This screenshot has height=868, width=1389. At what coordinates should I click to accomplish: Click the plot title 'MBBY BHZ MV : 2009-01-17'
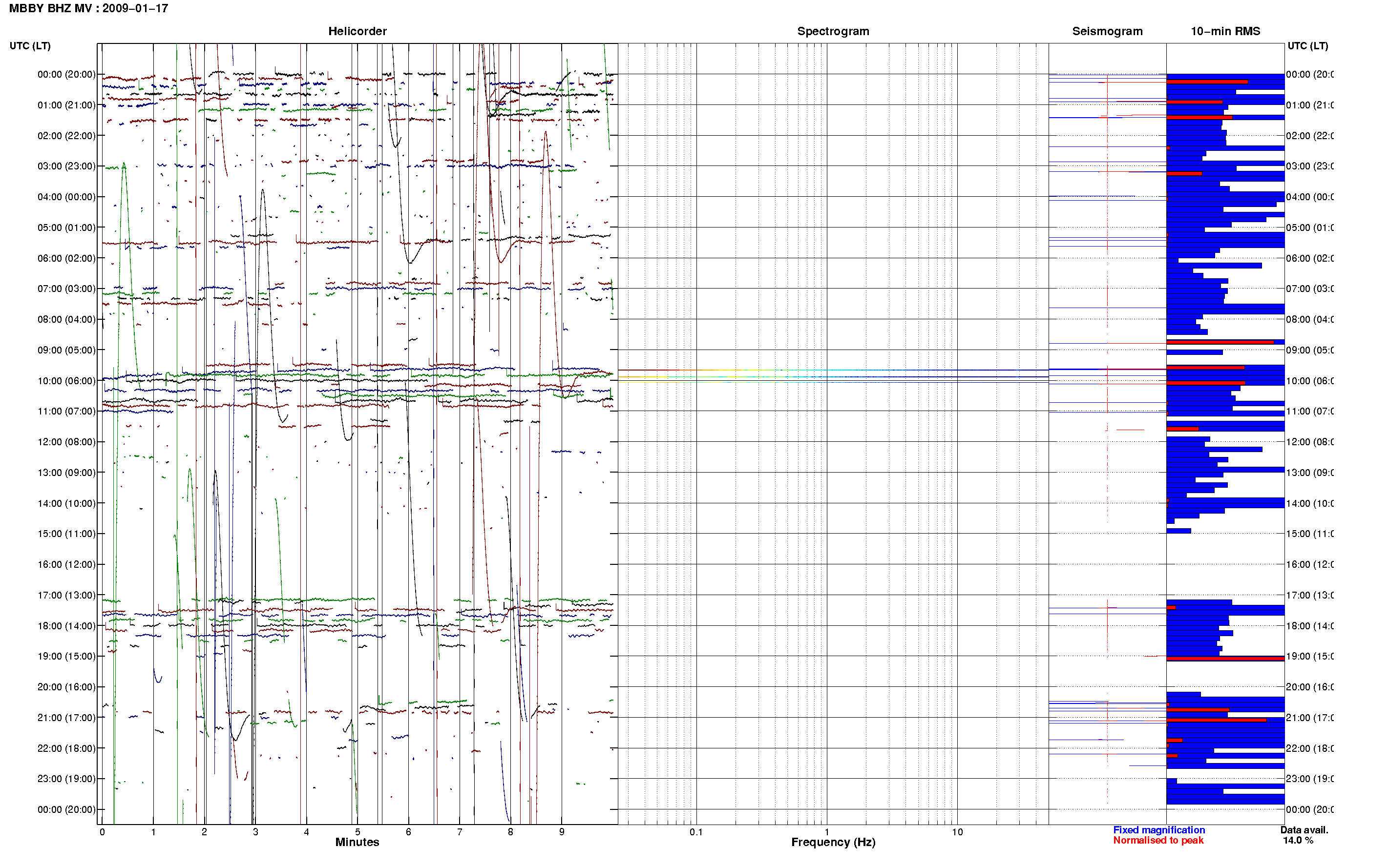click(x=88, y=8)
